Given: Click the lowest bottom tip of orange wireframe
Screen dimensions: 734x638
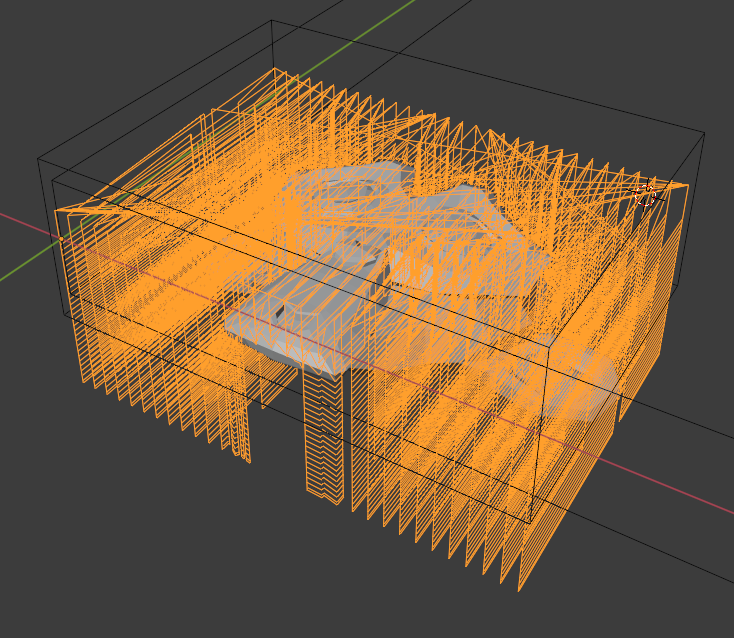Looking at the screenshot, I should [521, 587].
